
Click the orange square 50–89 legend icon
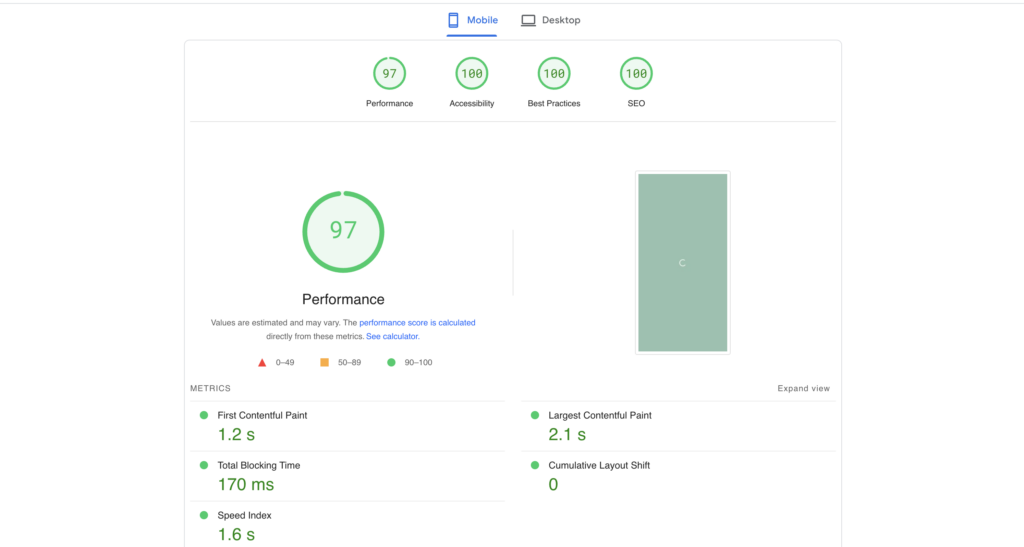[325, 362]
